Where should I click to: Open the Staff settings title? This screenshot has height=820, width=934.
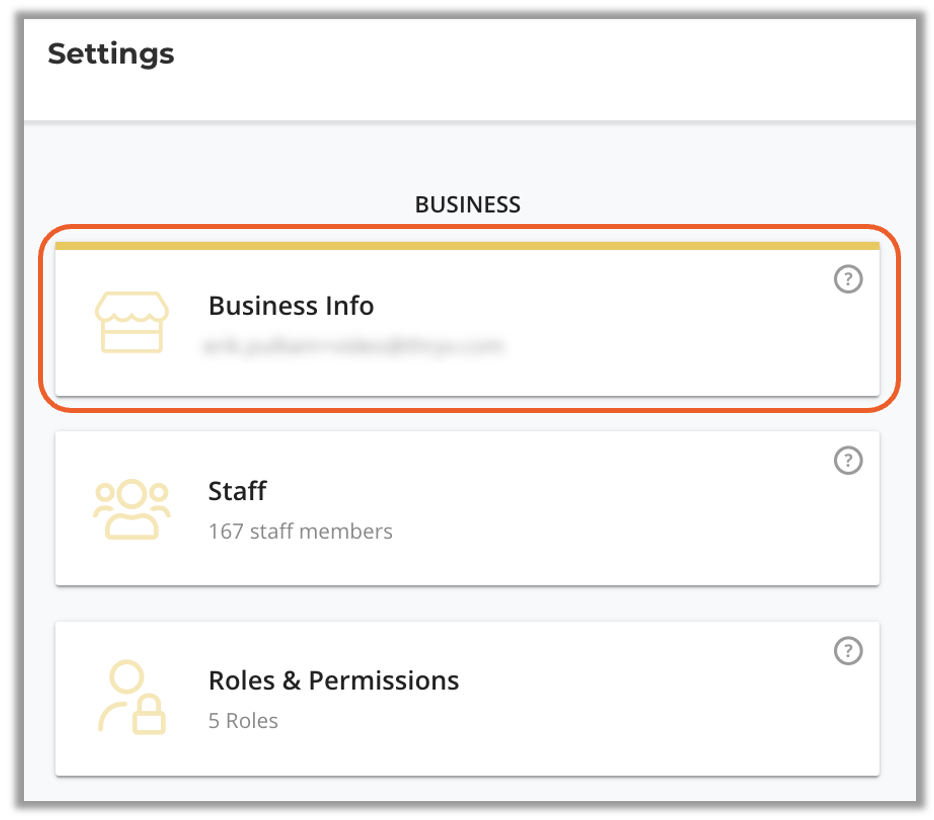pyautogui.click(x=237, y=491)
